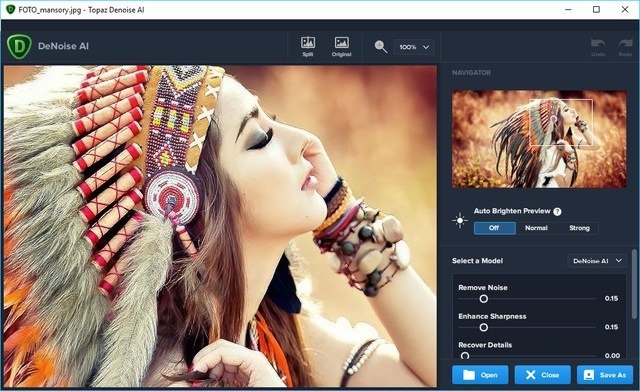This screenshot has width=640, height=391.
Task: Click the settings panel vertical scrollbar
Action: click(634, 284)
